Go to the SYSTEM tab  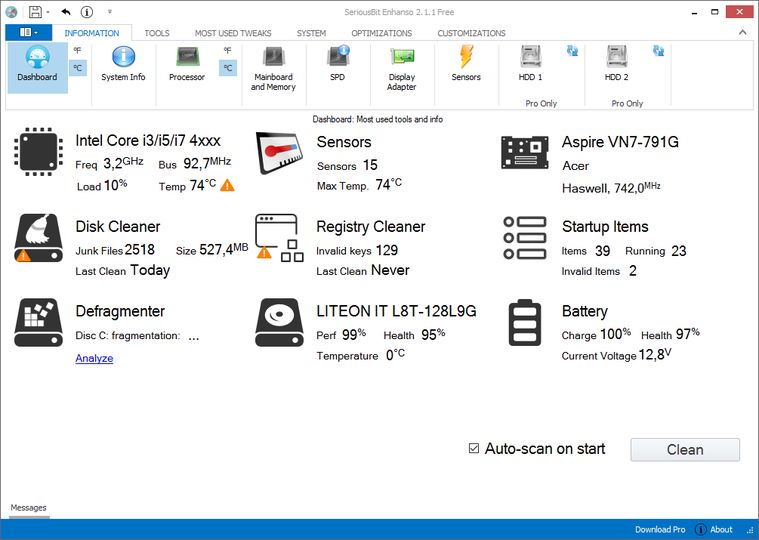click(x=311, y=33)
